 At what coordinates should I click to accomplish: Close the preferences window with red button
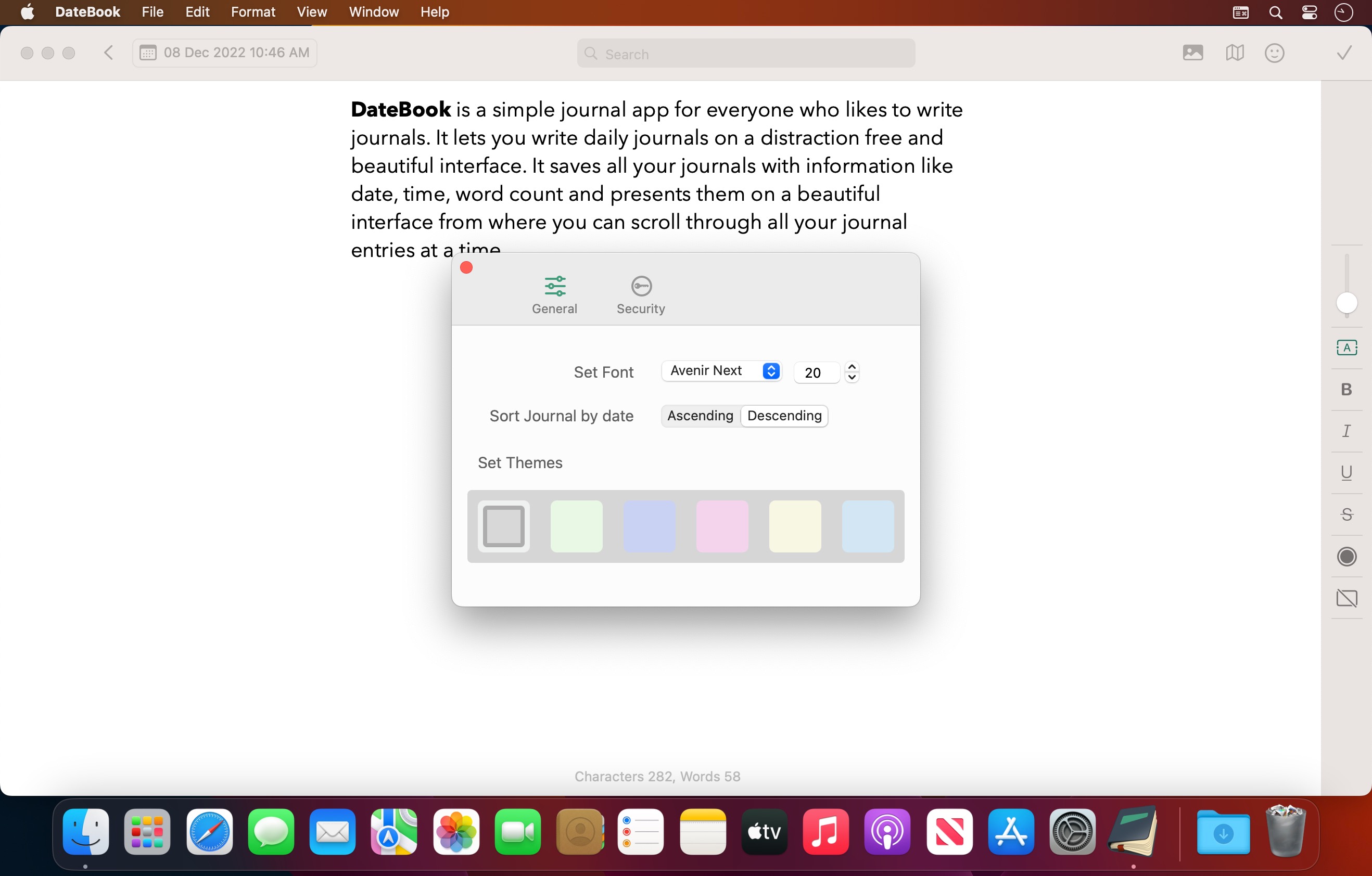coord(466,268)
